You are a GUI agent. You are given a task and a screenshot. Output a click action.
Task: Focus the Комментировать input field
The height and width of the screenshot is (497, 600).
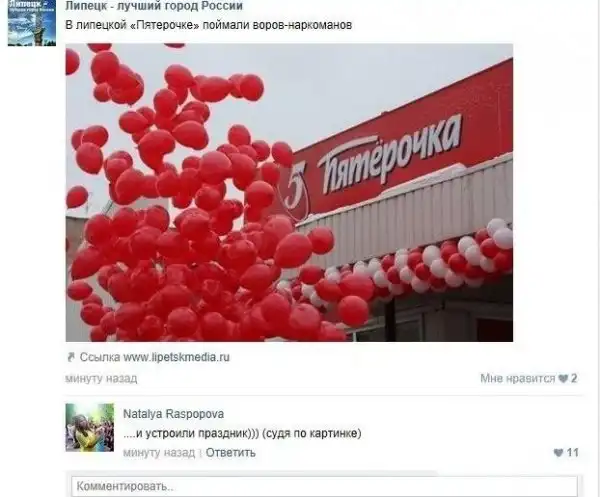[x=324, y=486]
